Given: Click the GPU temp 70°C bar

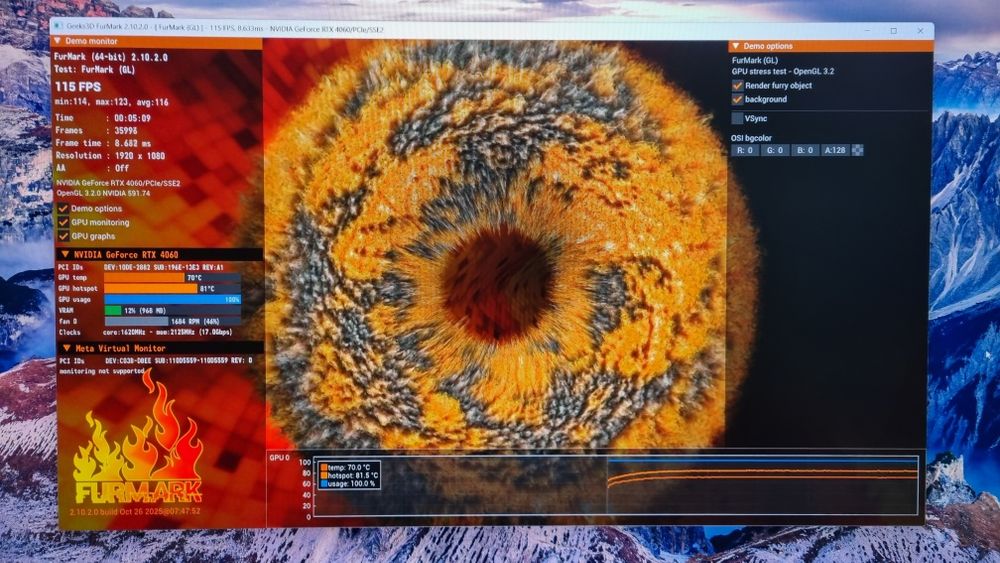Looking at the screenshot, I should click(x=172, y=277).
